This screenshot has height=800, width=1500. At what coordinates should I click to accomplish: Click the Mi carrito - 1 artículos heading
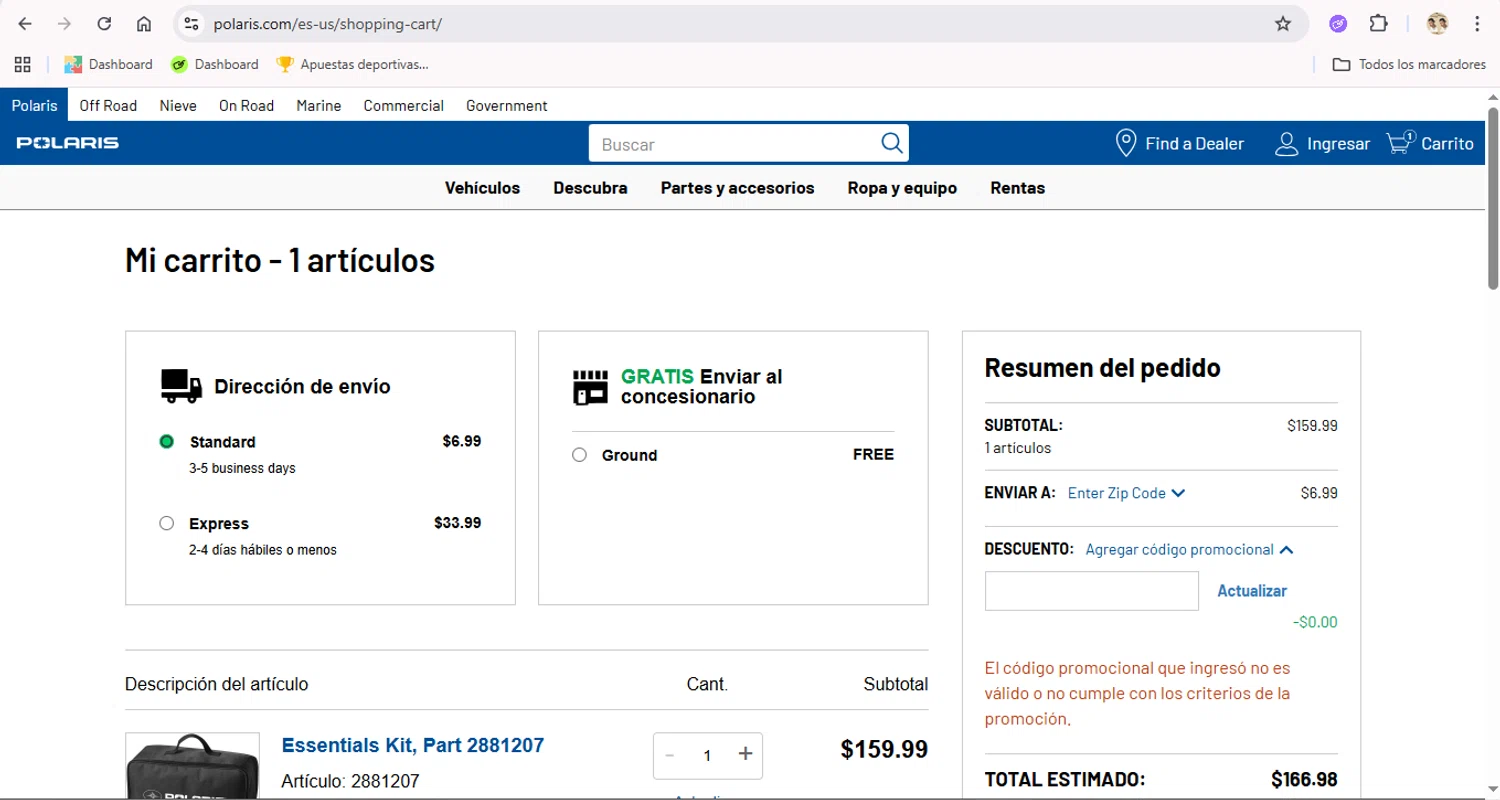pos(280,260)
